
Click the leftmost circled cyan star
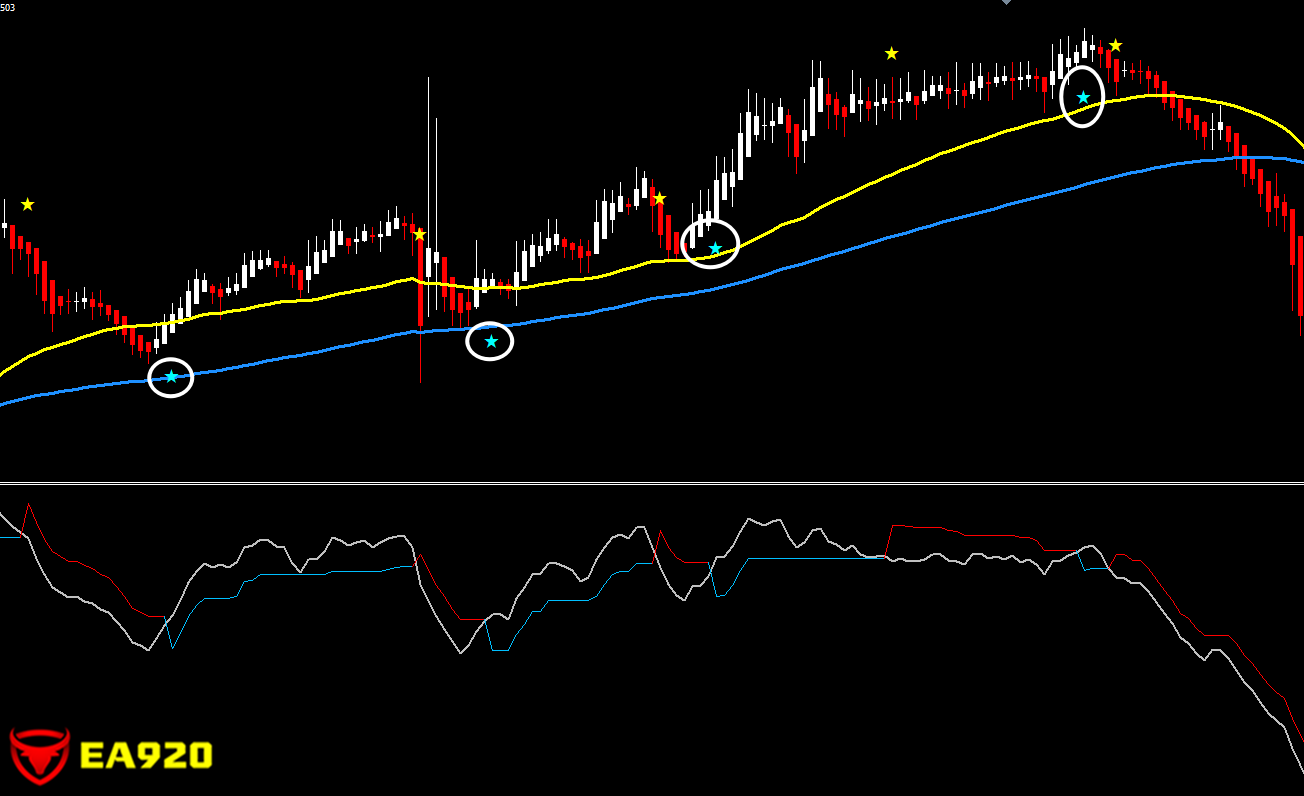click(171, 377)
